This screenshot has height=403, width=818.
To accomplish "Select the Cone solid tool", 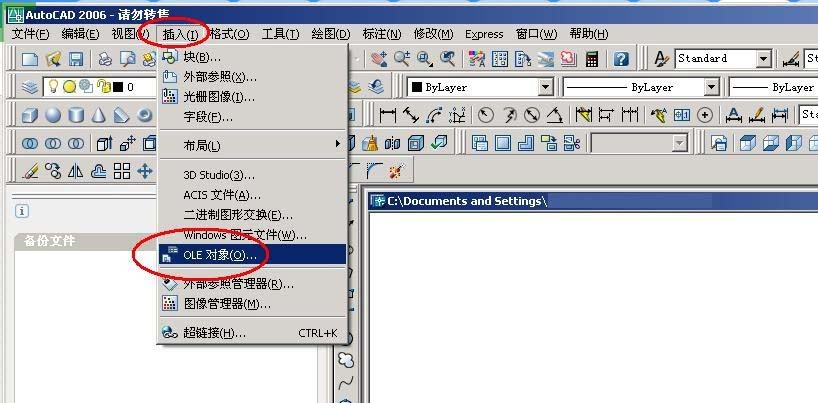I will coord(99,115).
